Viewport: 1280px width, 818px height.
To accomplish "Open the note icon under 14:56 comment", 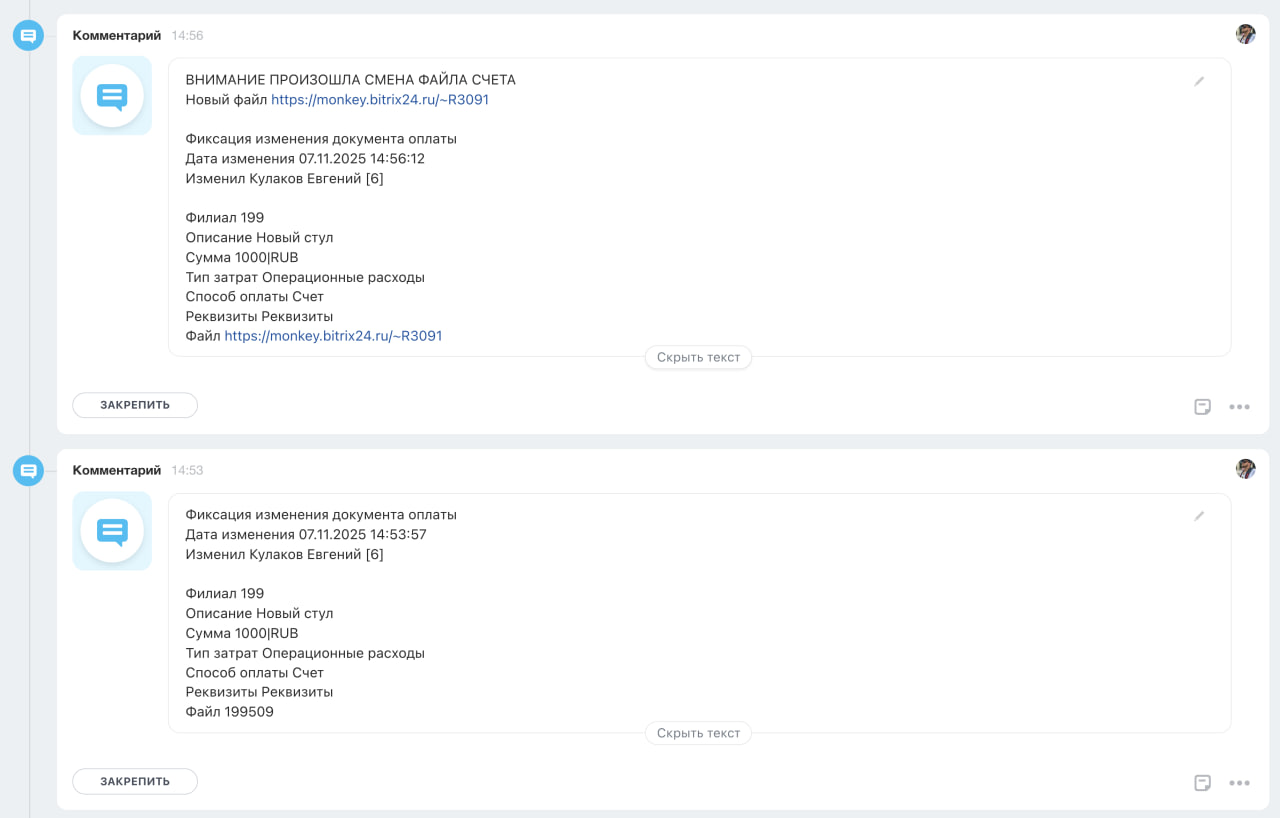I will point(1203,407).
